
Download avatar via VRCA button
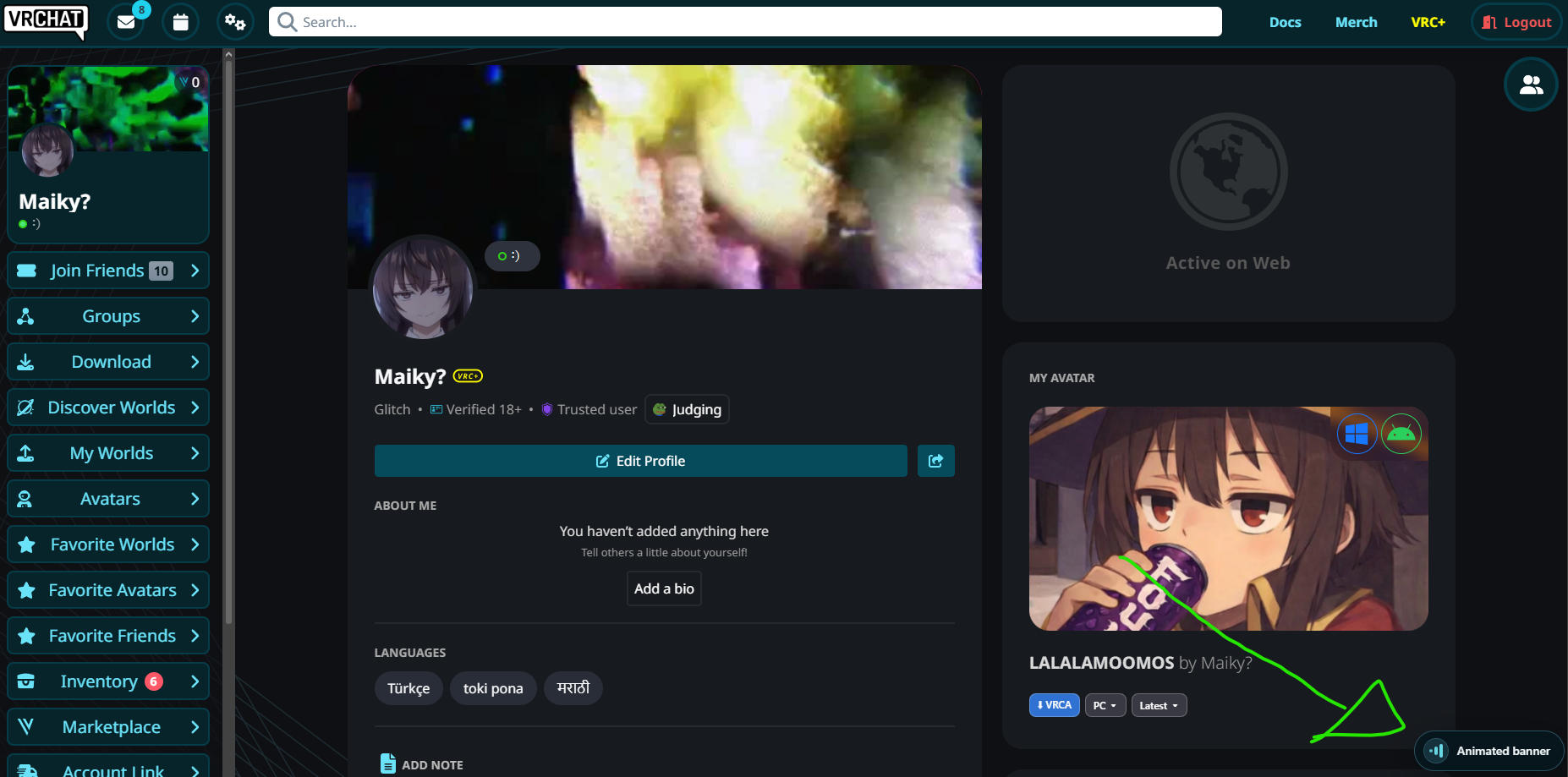1054,705
